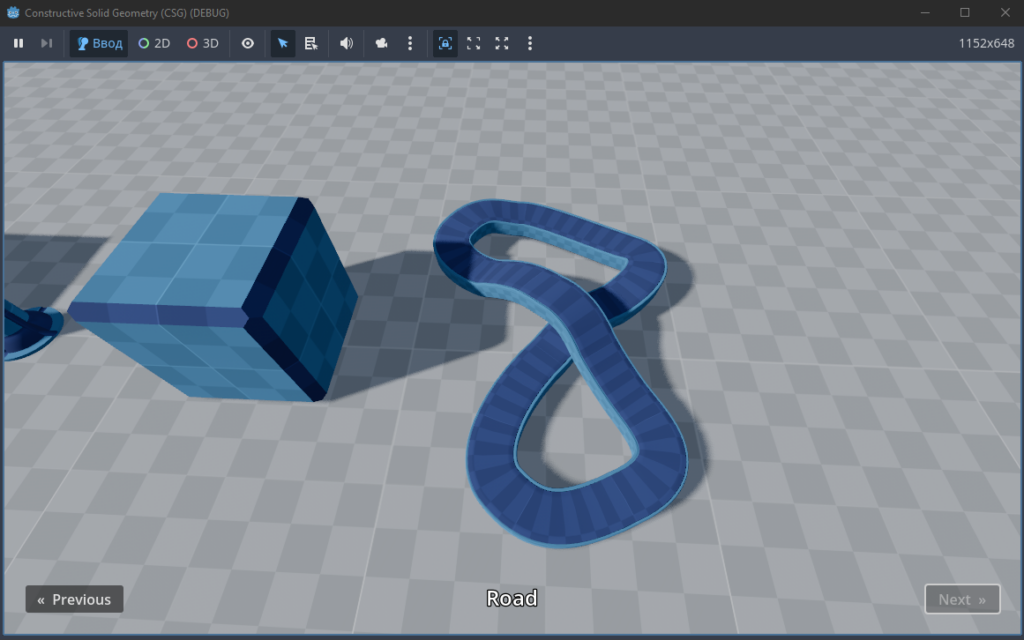The width and height of the screenshot is (1024, 640).
Task: Click the expand icon with four outward arrows
Action: point(502,43)
